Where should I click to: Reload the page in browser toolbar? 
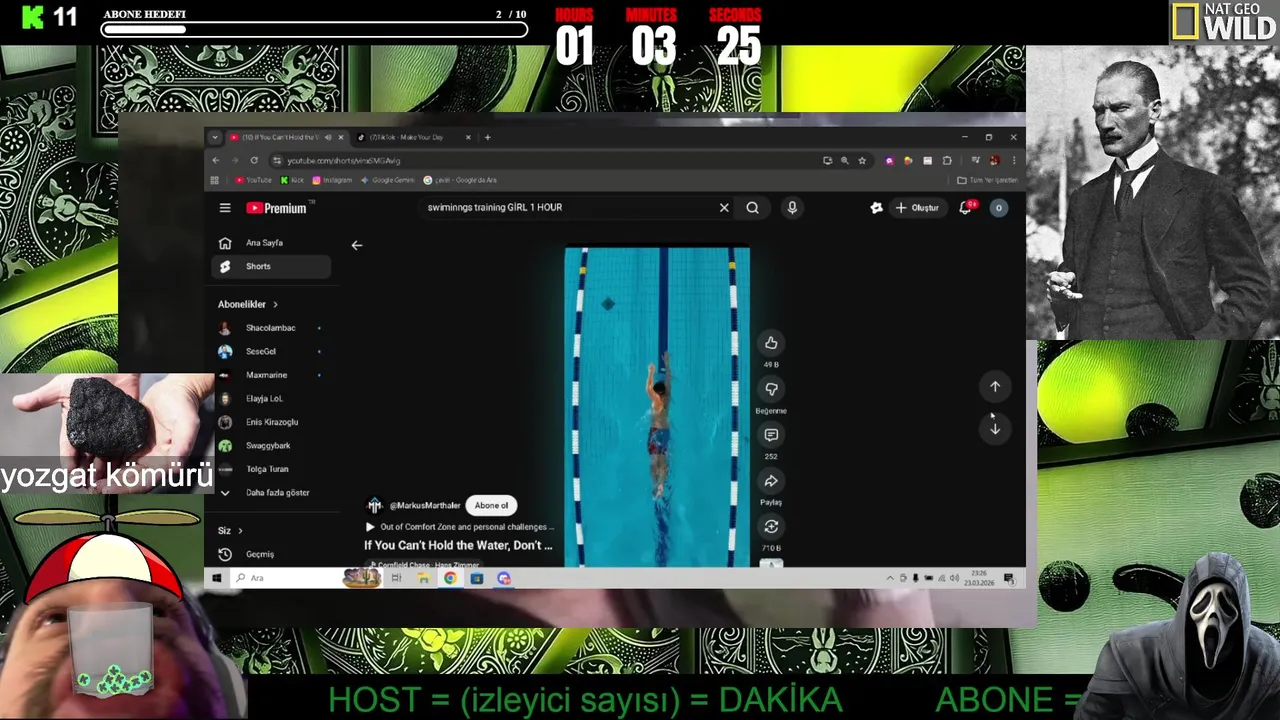(x=254, y=160)
